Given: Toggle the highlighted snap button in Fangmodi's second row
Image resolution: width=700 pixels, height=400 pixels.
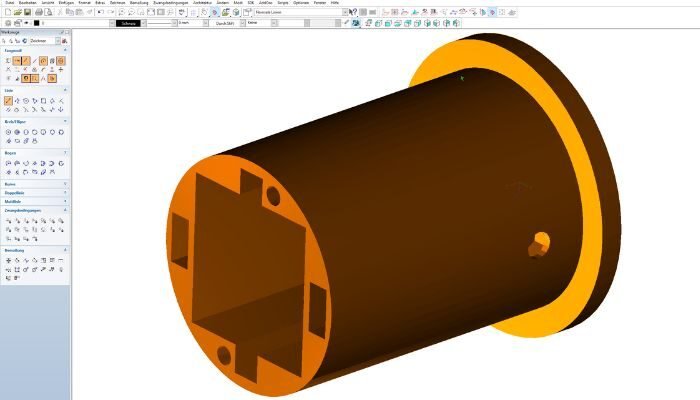Looking at the screenshot, I should [26, 77].
